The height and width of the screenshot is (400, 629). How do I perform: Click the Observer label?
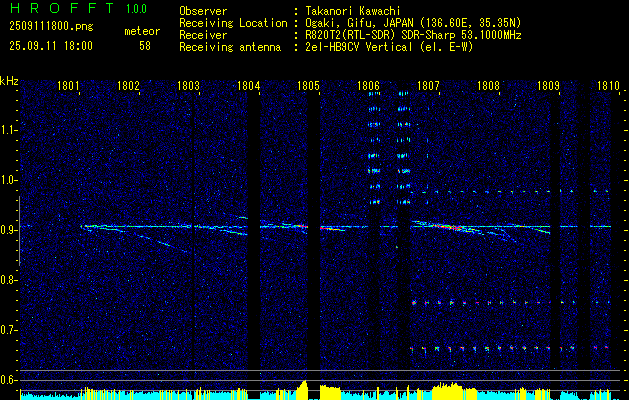click(203, 11)
